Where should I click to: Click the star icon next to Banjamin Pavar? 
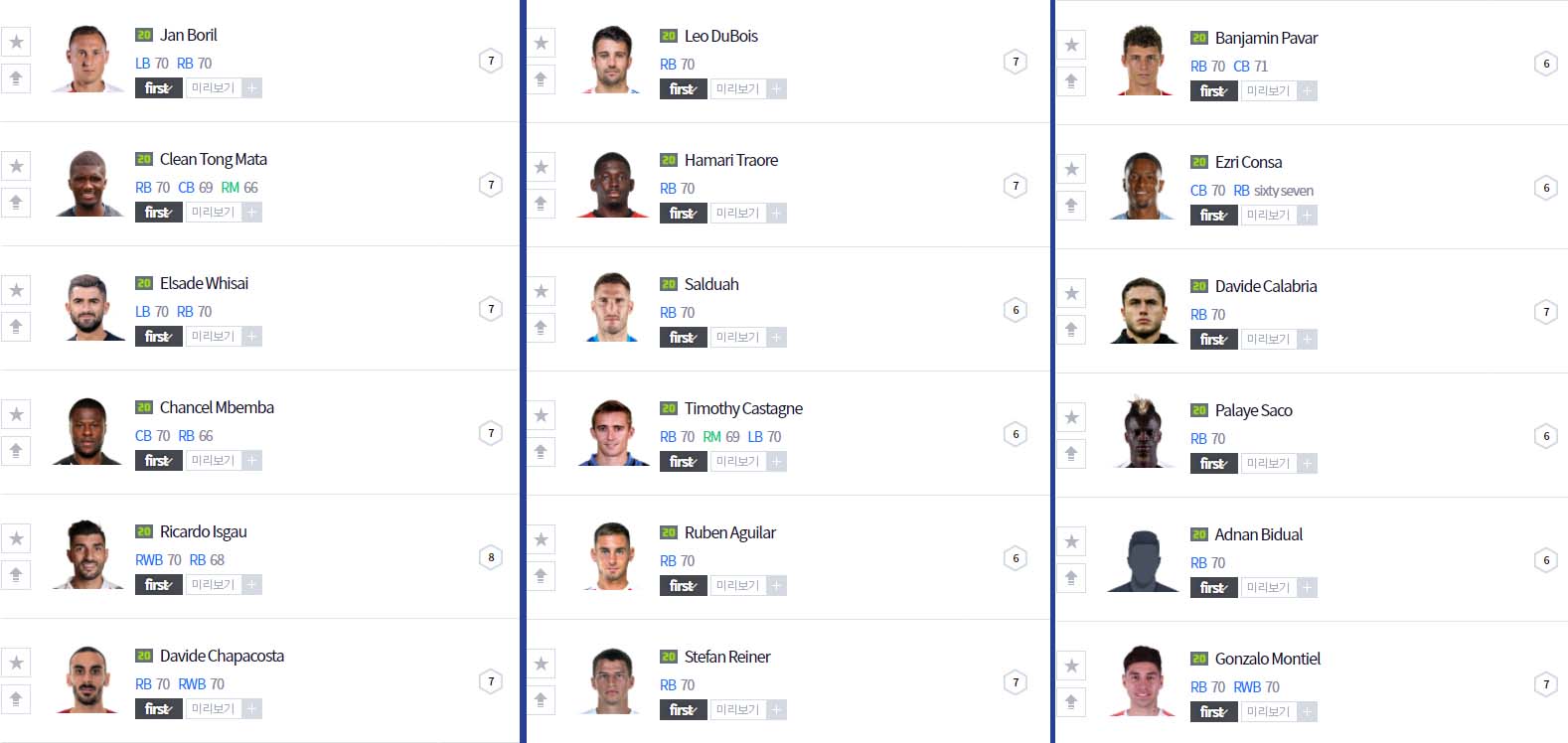pos(1071,45)
